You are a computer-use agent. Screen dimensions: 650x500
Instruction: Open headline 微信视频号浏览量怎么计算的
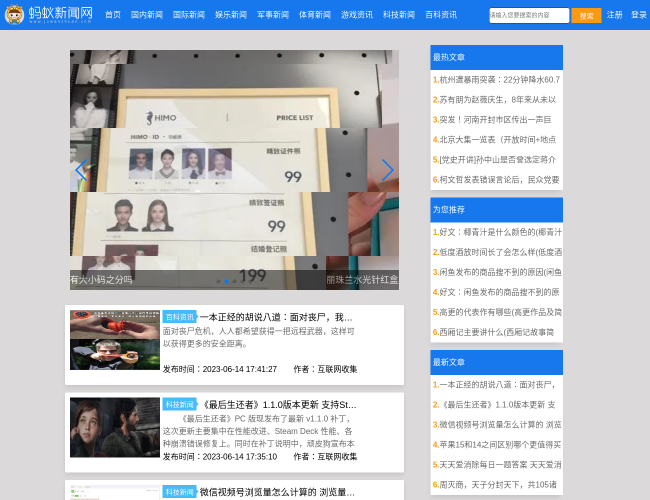click(x=277, y=492)
